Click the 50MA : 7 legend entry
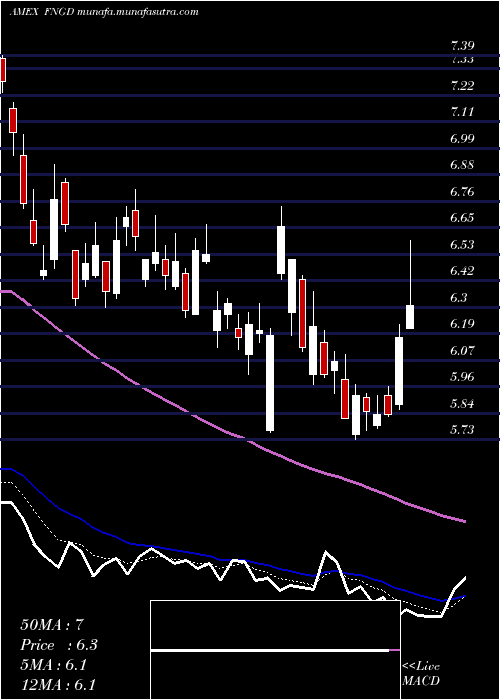500x700 pixels. coord(52,625)
